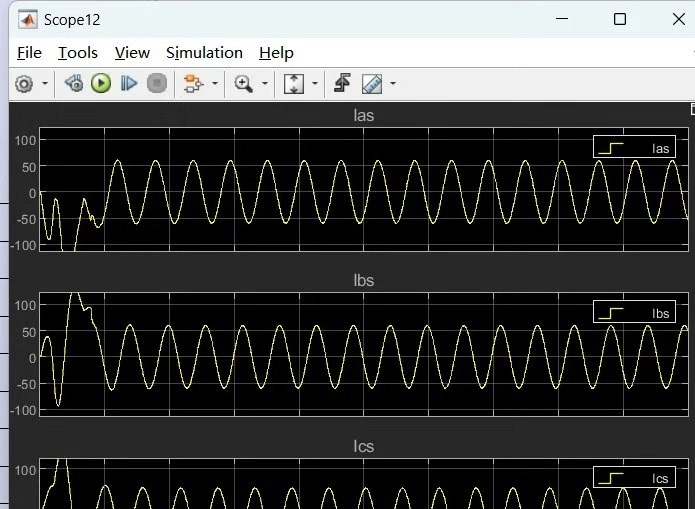
Task: Open the zoom options dropdown arrow
Action: tap(265, 83)
